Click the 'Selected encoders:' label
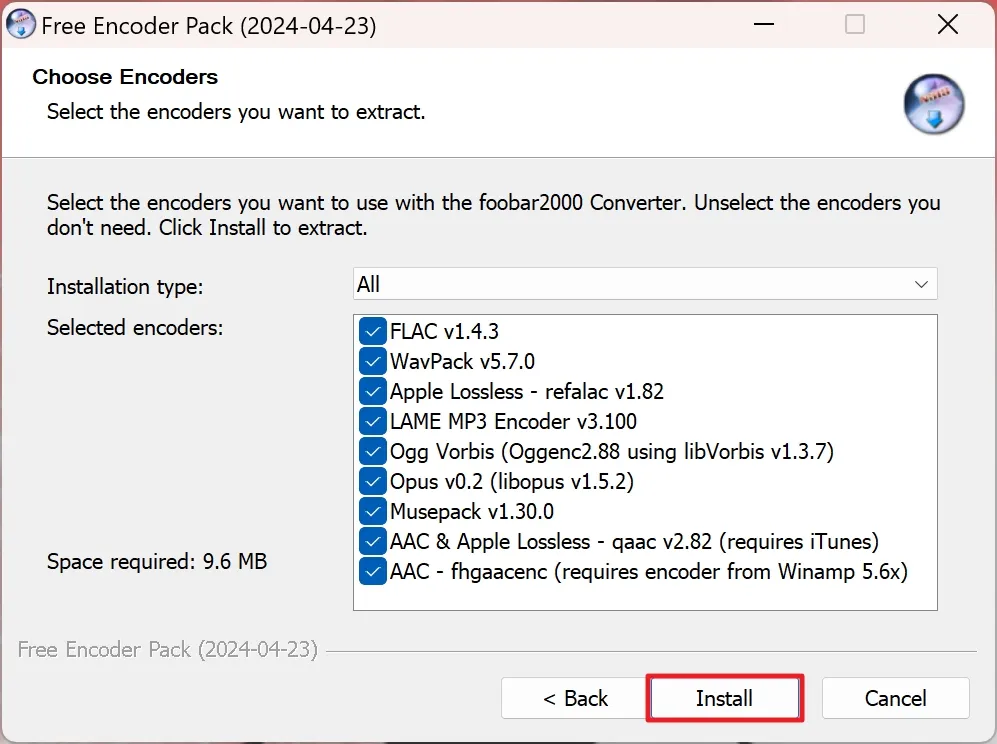The height and width of the screenshot is (744, 997). [135, 327]
